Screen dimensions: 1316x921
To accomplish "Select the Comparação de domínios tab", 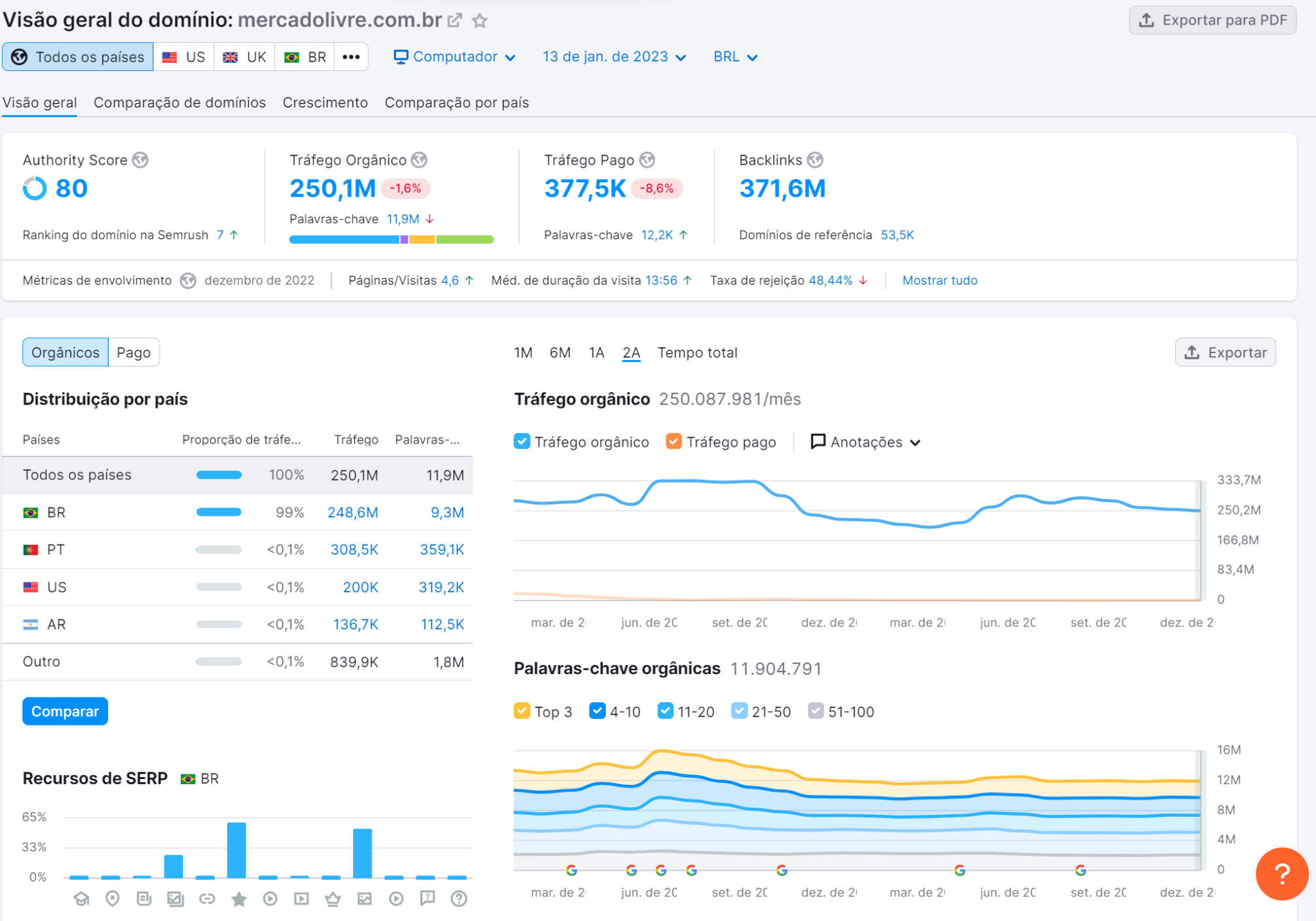I will pos(179,102).
